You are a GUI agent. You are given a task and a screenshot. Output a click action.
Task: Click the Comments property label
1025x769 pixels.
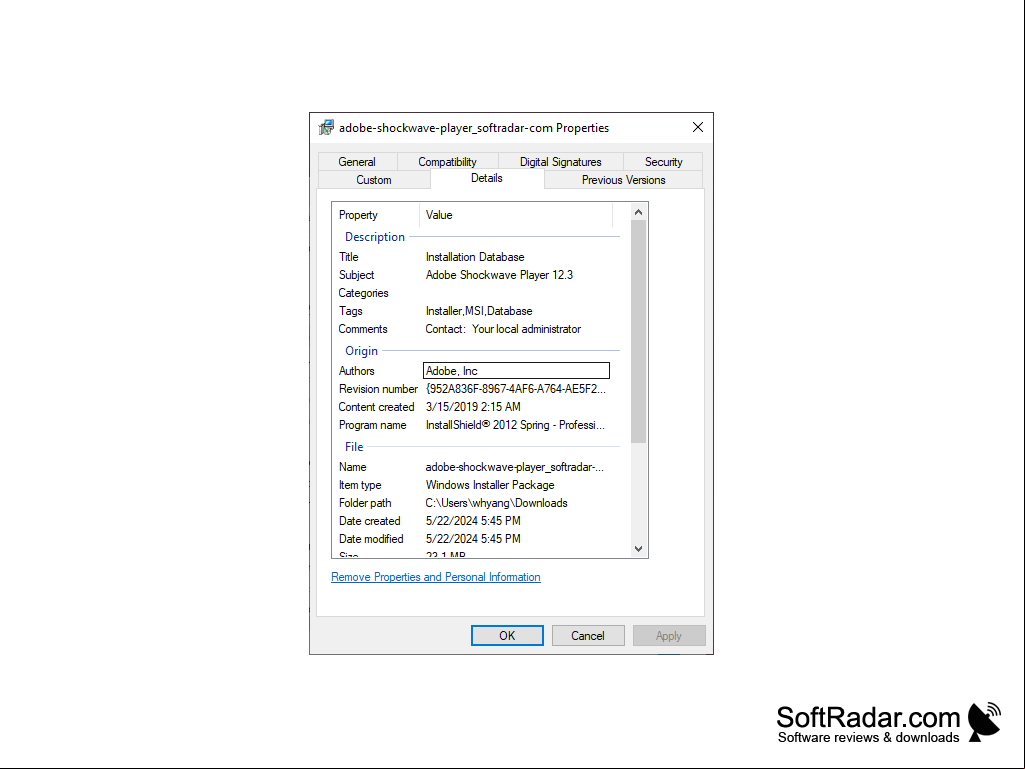pyautogui.click(x=363, y=329)
